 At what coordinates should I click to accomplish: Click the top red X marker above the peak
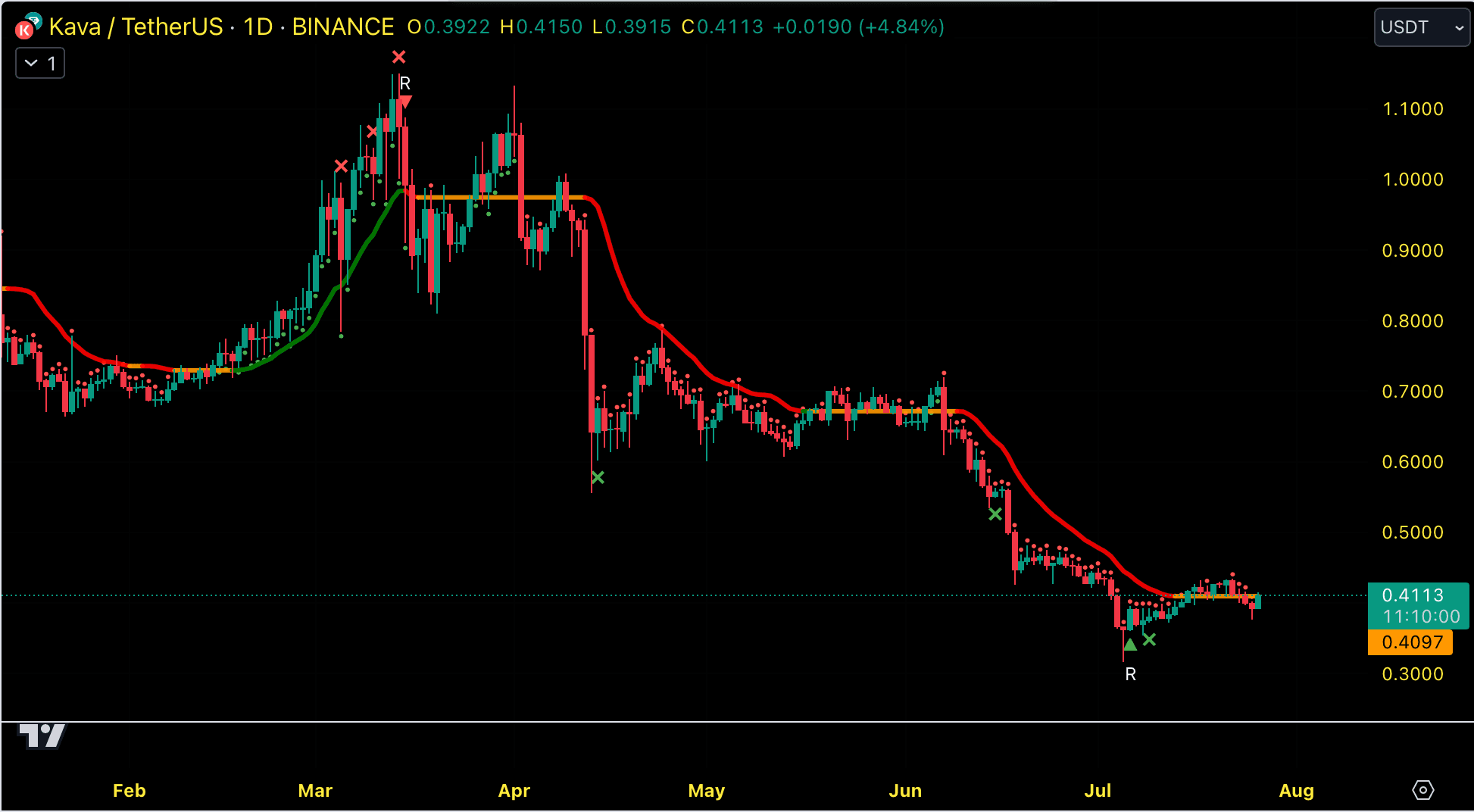point(399,57)
